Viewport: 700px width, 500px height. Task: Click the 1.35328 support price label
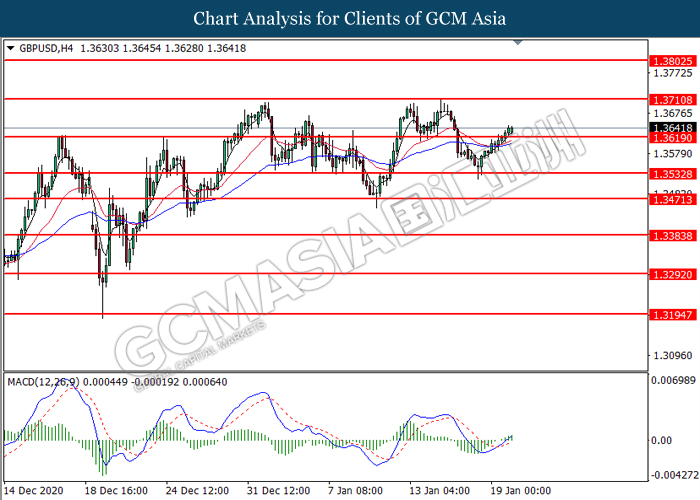click(x=673, y=174)
